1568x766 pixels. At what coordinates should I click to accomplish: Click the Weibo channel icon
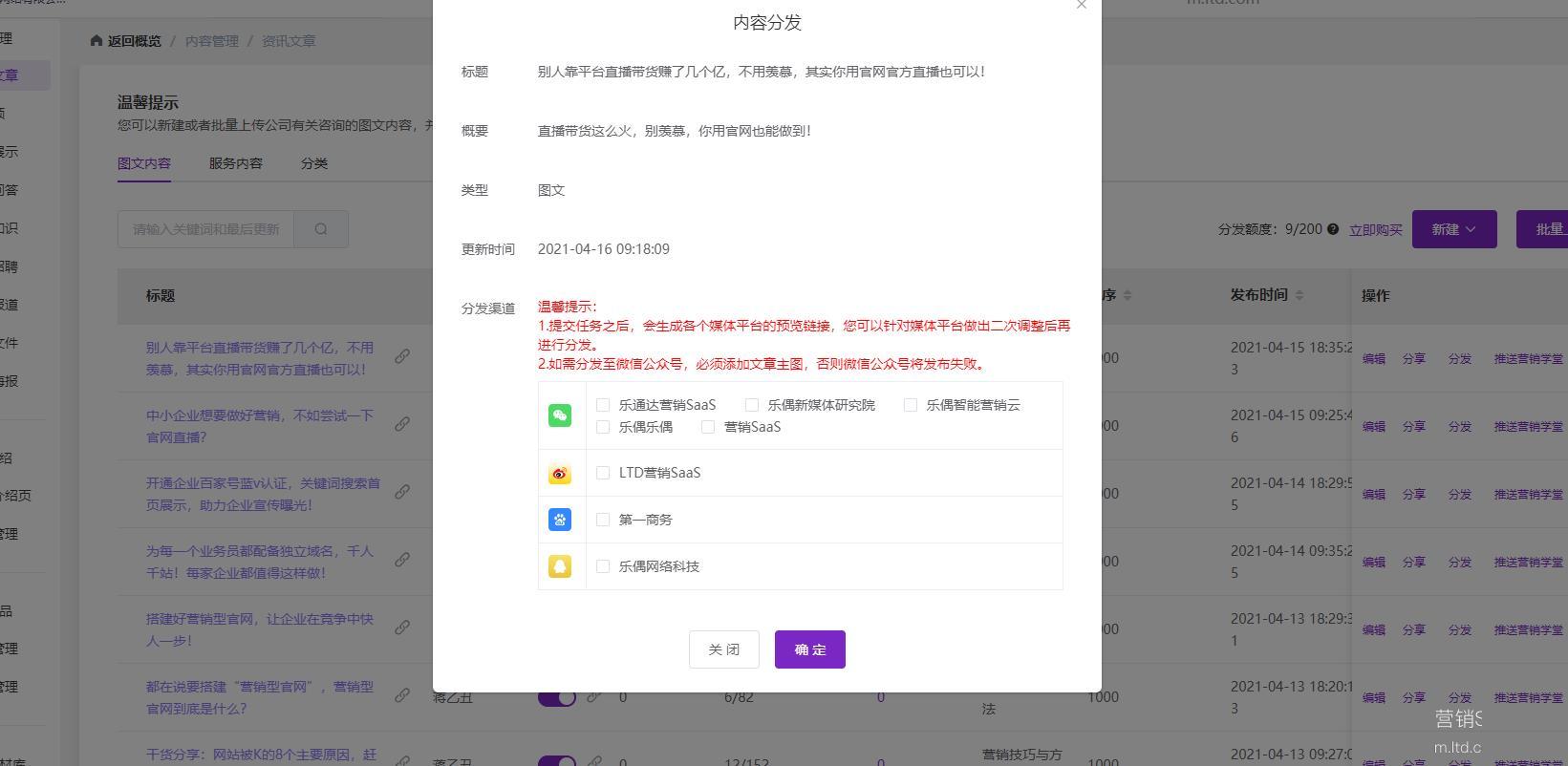(x=560, y=473)
